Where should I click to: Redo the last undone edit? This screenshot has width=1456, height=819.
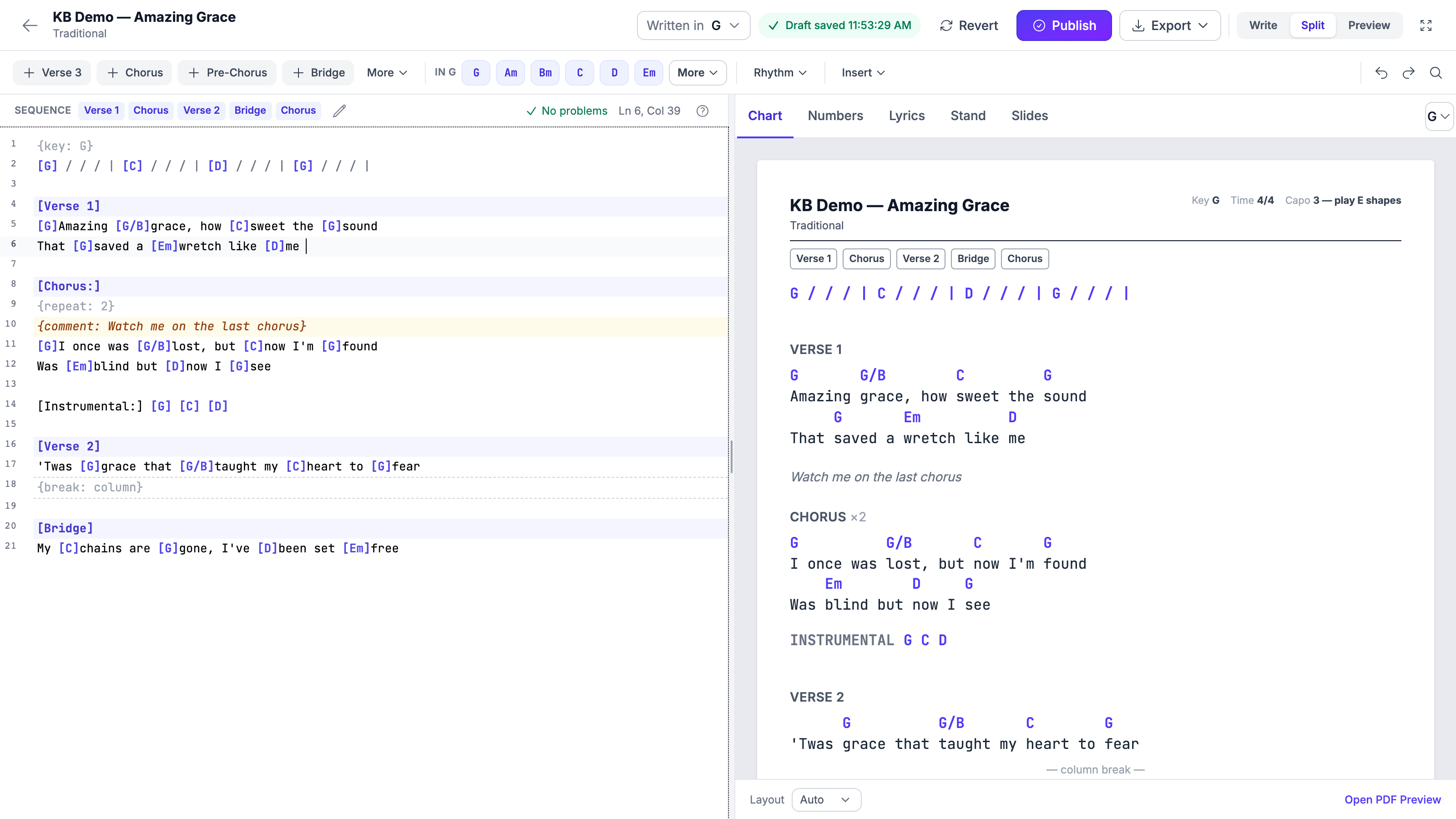pyautogui.click(x=1409, y=73)
